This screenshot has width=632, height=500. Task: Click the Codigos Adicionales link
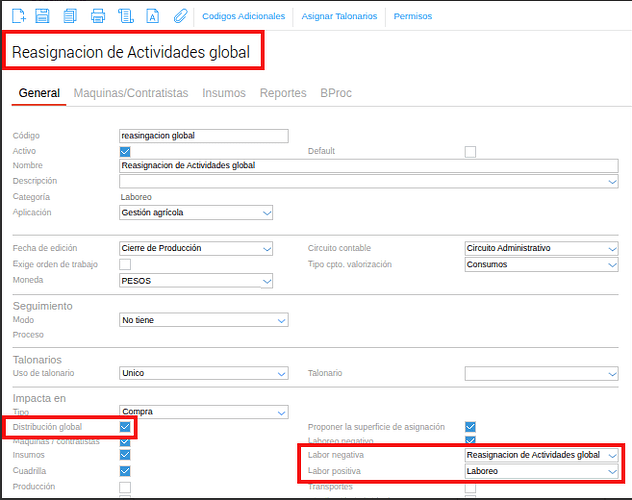pos(243,17)
